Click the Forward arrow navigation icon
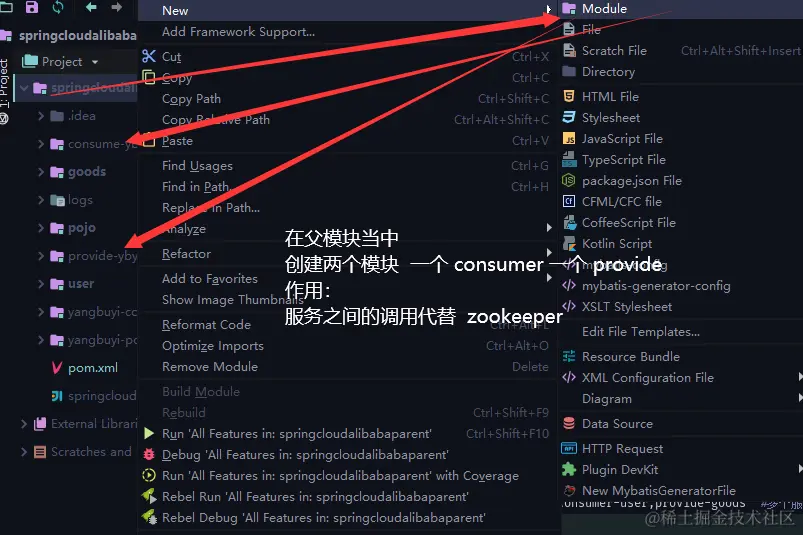The width and height of the screenshot is (803, 535). pos(117,7)
